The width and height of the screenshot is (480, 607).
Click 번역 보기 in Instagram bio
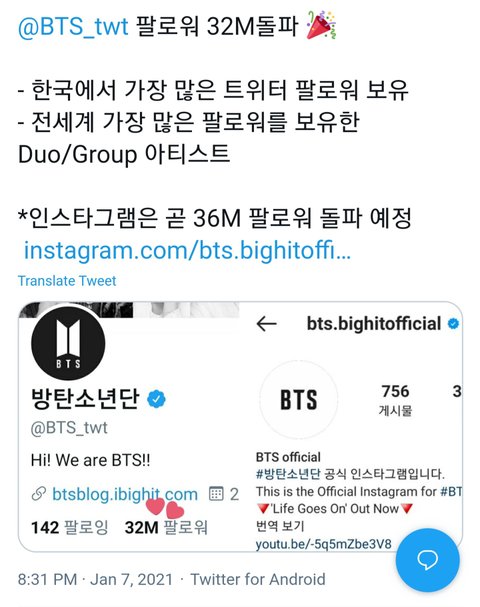[x=280, y=526]
